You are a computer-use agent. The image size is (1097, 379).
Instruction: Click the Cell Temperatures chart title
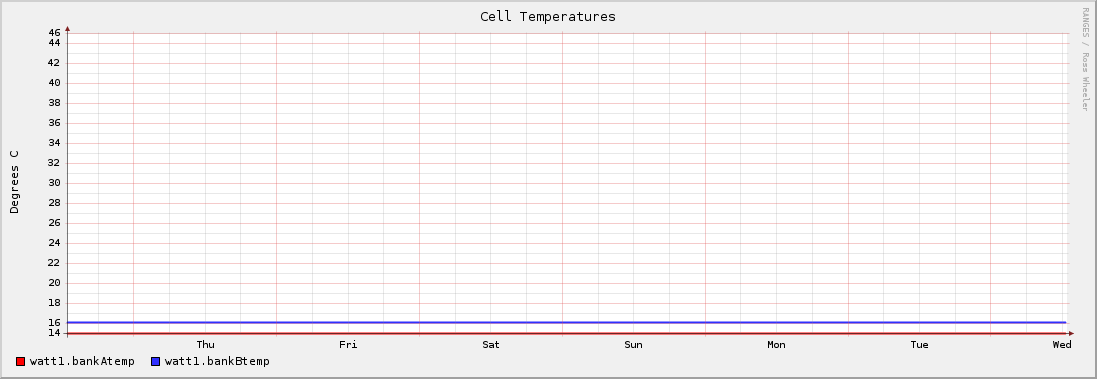[x=548, y=17]
